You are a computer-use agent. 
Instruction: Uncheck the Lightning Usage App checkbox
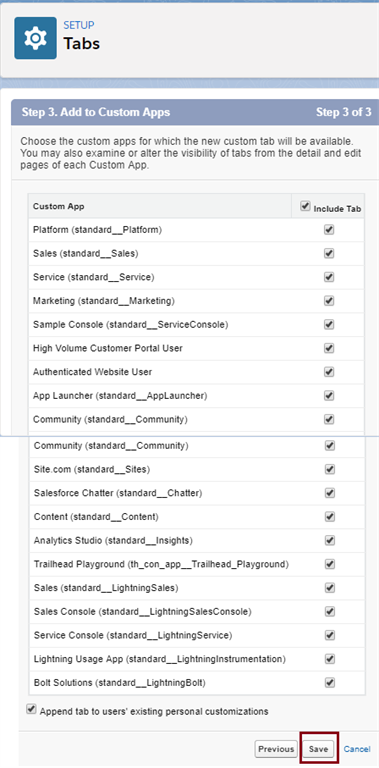[330, 659]
